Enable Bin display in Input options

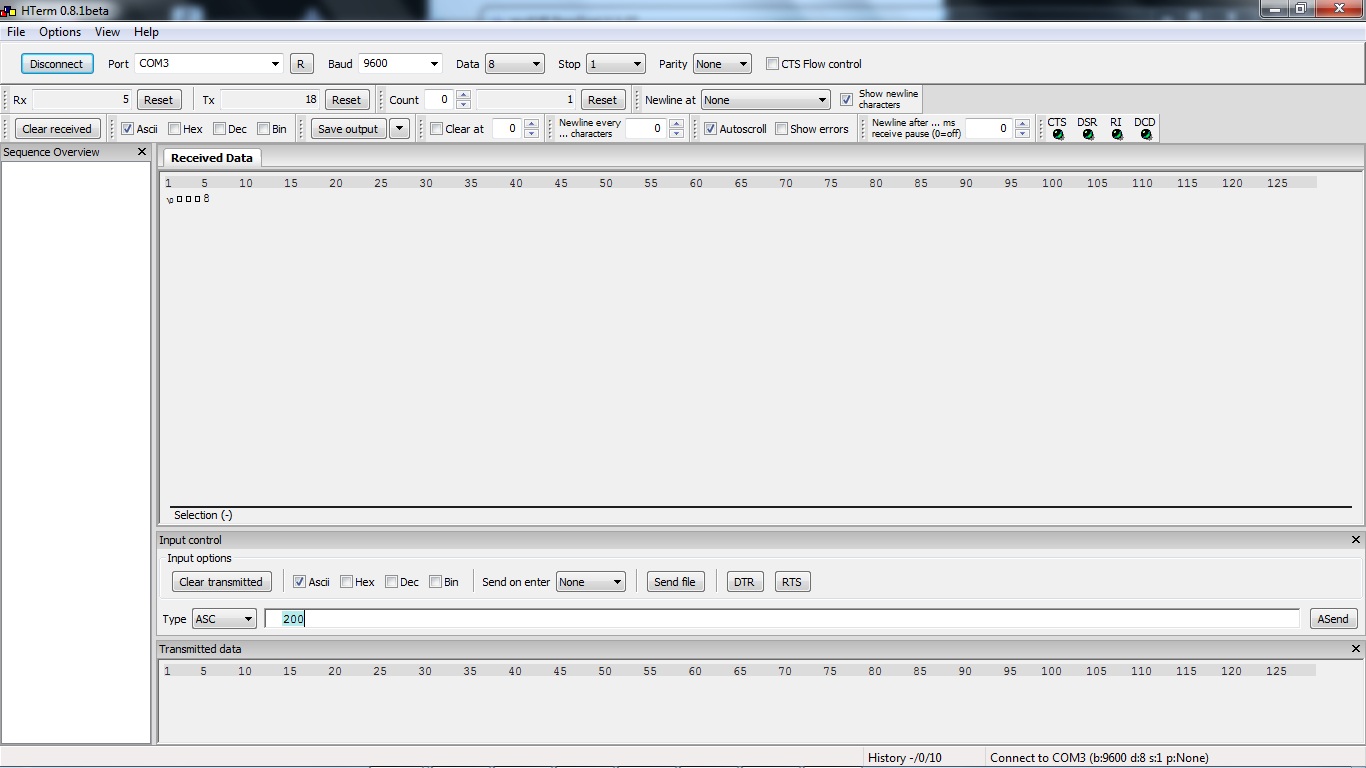click(x=436, y=582)
